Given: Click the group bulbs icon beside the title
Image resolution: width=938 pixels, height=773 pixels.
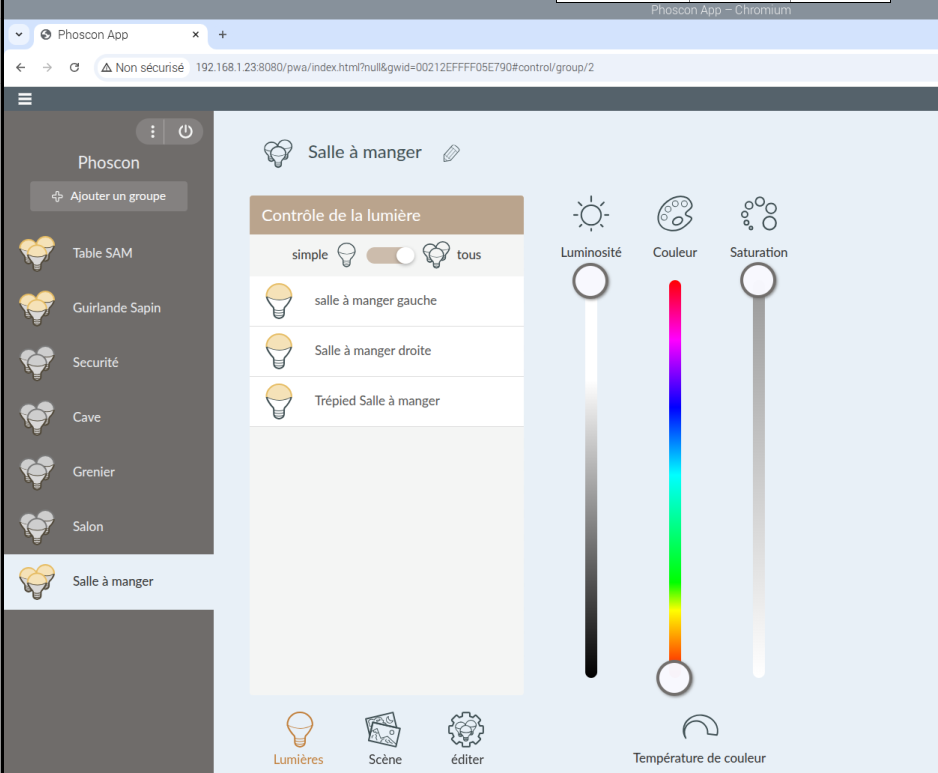Looking at the screenshot, I should click(278, 153).
